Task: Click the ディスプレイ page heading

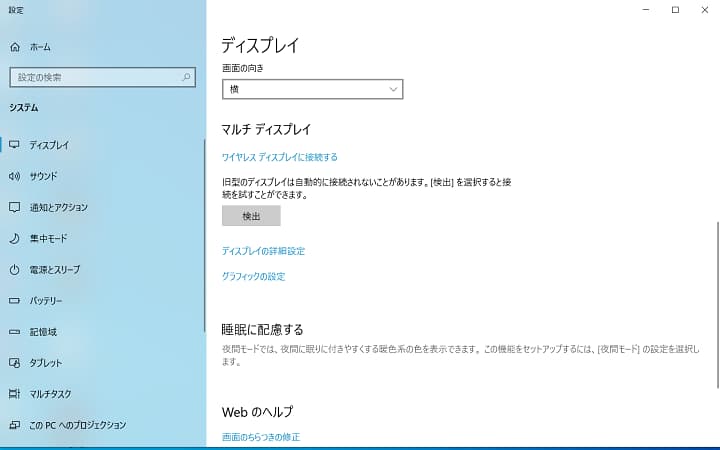Action: tap(260, 45)
